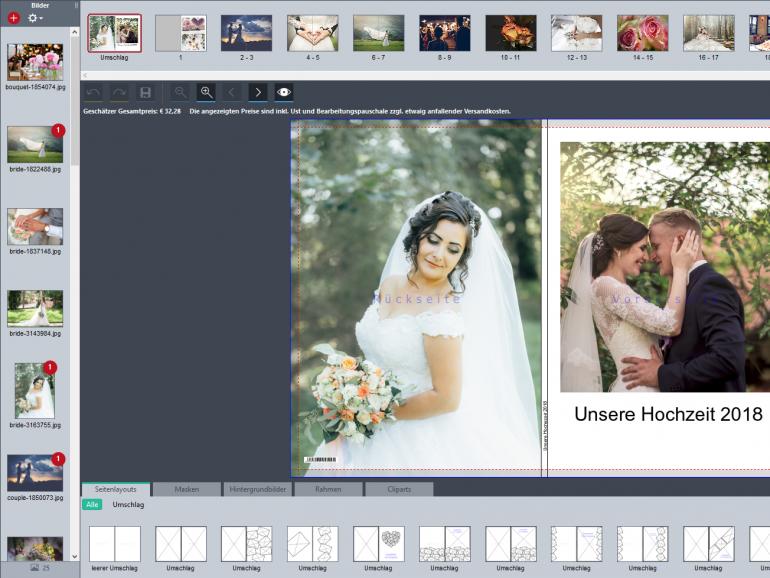
Task: Choose the two crossed frames Umschlag layout
Action: point(181,544)
